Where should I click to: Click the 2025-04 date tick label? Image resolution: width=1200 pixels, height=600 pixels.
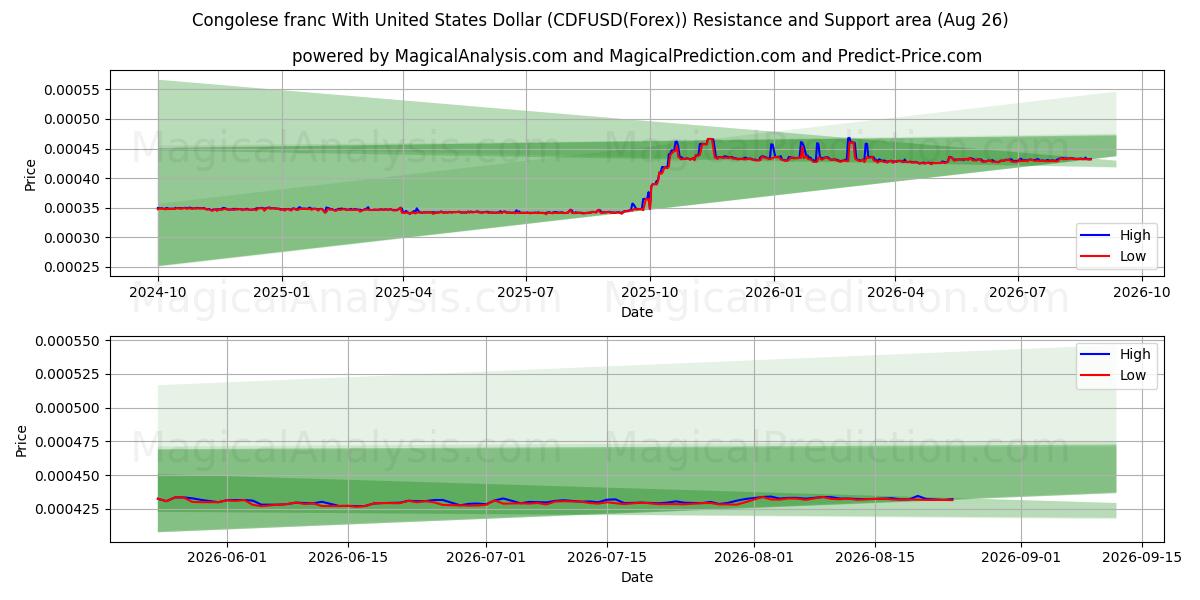(403, 292)
